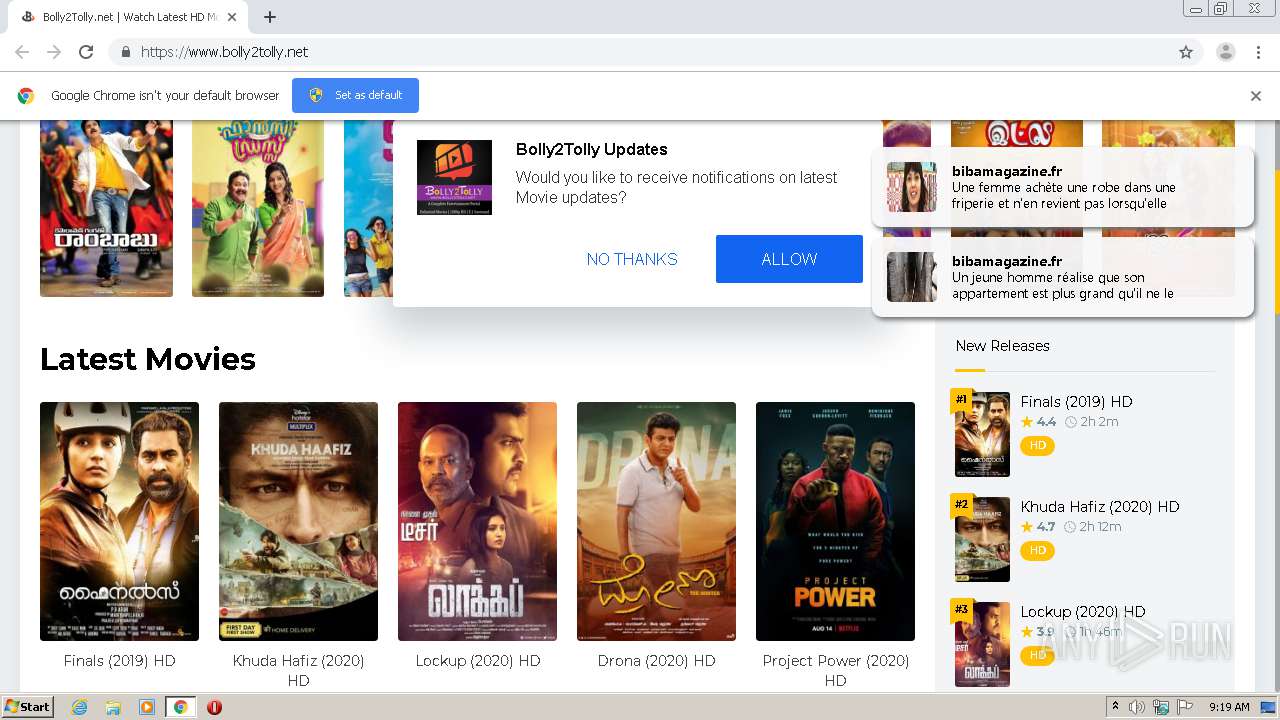Click the Bolly2Tolly logo in the prompt
This screenshot has width=1280, height=720.
pos(454,177)
